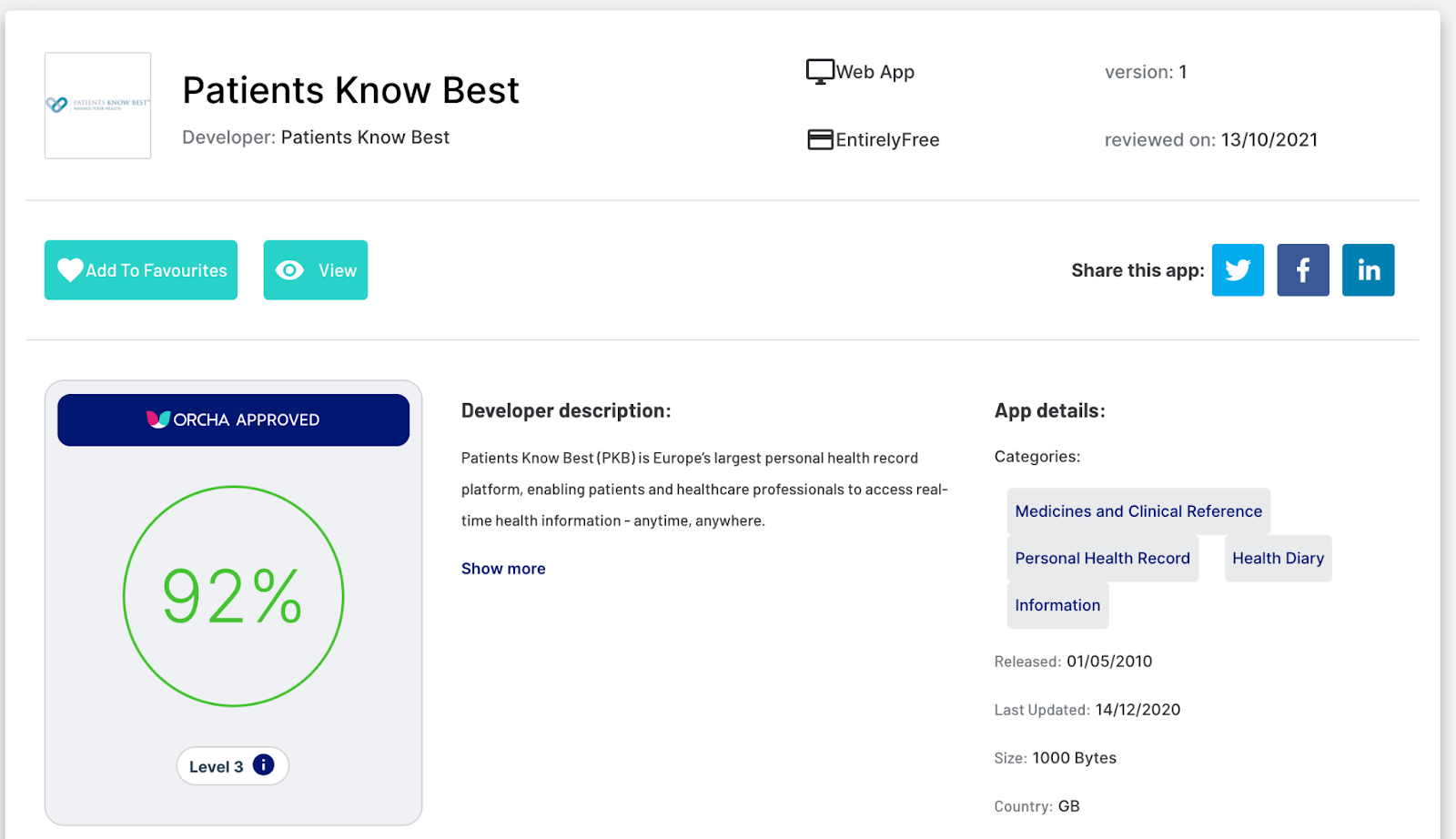This screenshot has height=839, width=1456.
Task: Click the Level 3 badge
Action: click(x=233, y=766)
